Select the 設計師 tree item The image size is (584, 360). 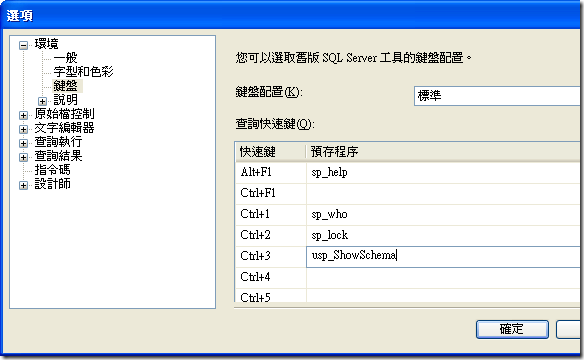coord(53,184)
